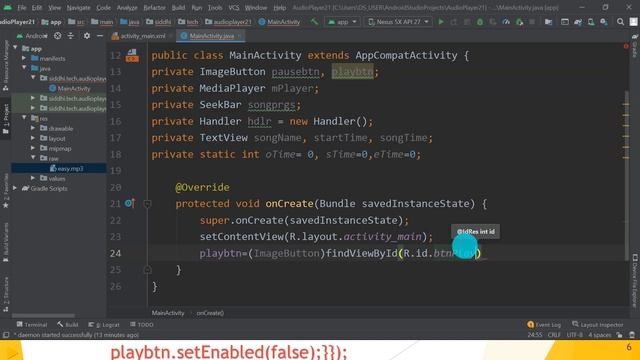Open the Event Log button

544,325
